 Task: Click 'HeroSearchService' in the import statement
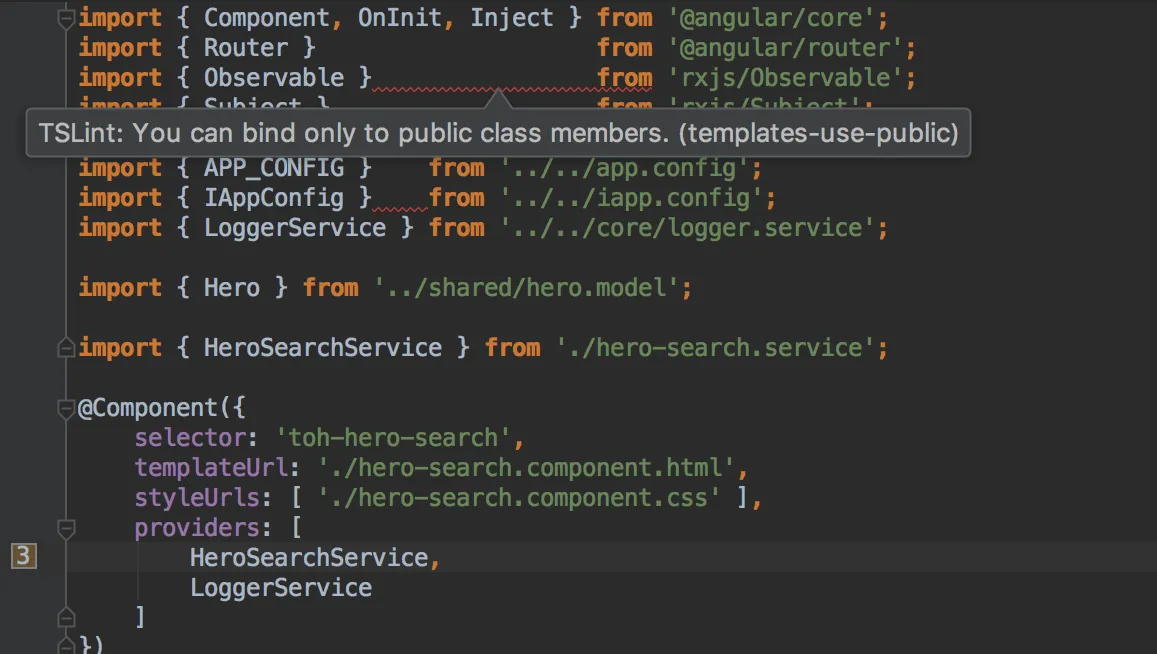coord(323,348)
